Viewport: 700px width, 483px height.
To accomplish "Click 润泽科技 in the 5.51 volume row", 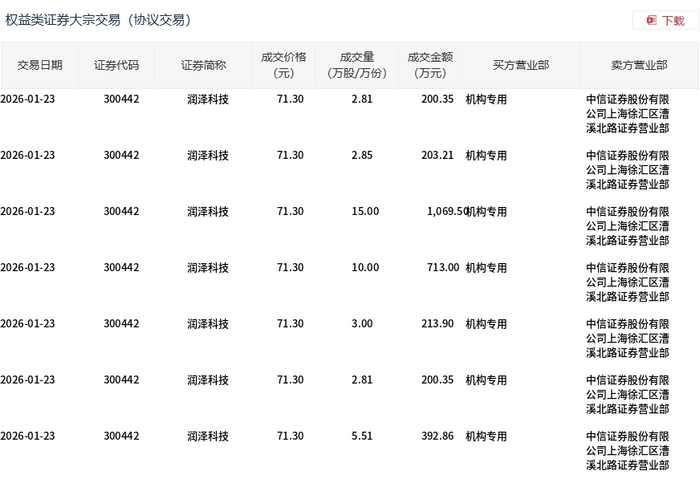I will click(x=208, y=436).
